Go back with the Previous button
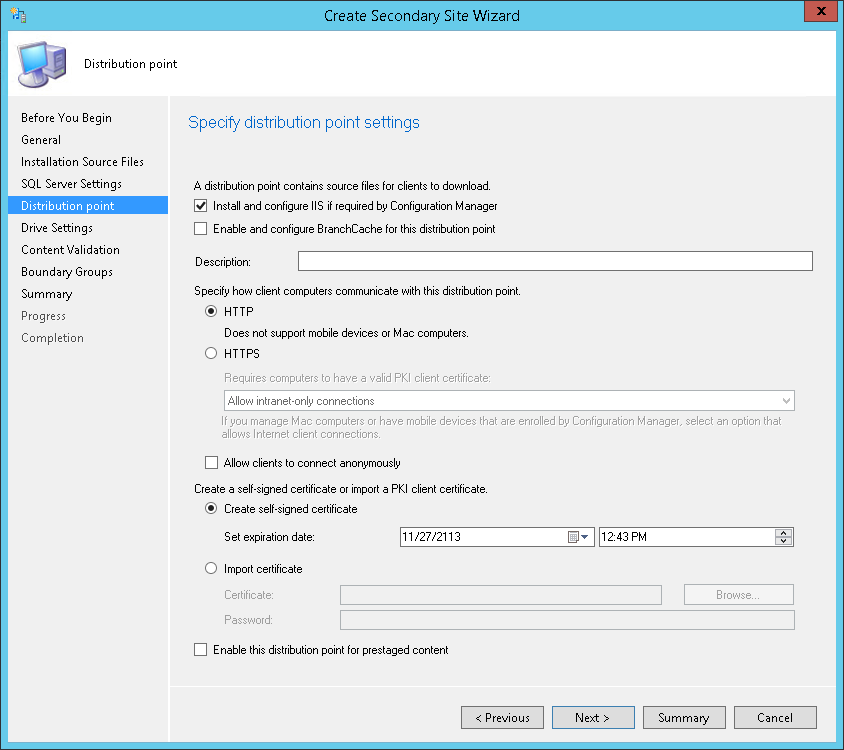This screenshot has width=844, height=750. click(x=502, y=718)
